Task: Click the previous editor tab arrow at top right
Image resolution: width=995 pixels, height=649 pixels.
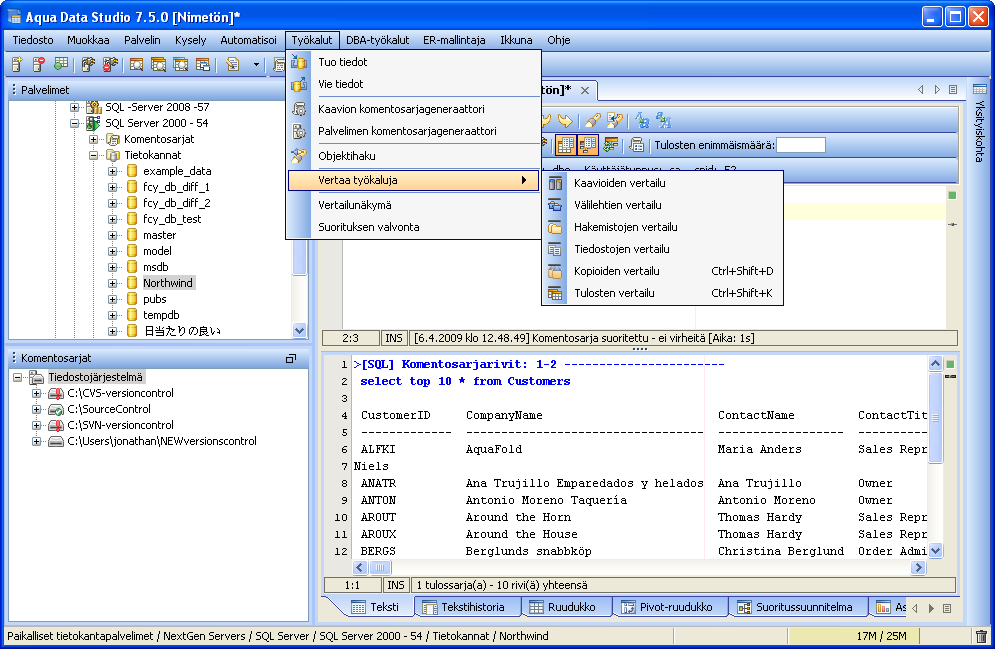Action: point(920,90)
